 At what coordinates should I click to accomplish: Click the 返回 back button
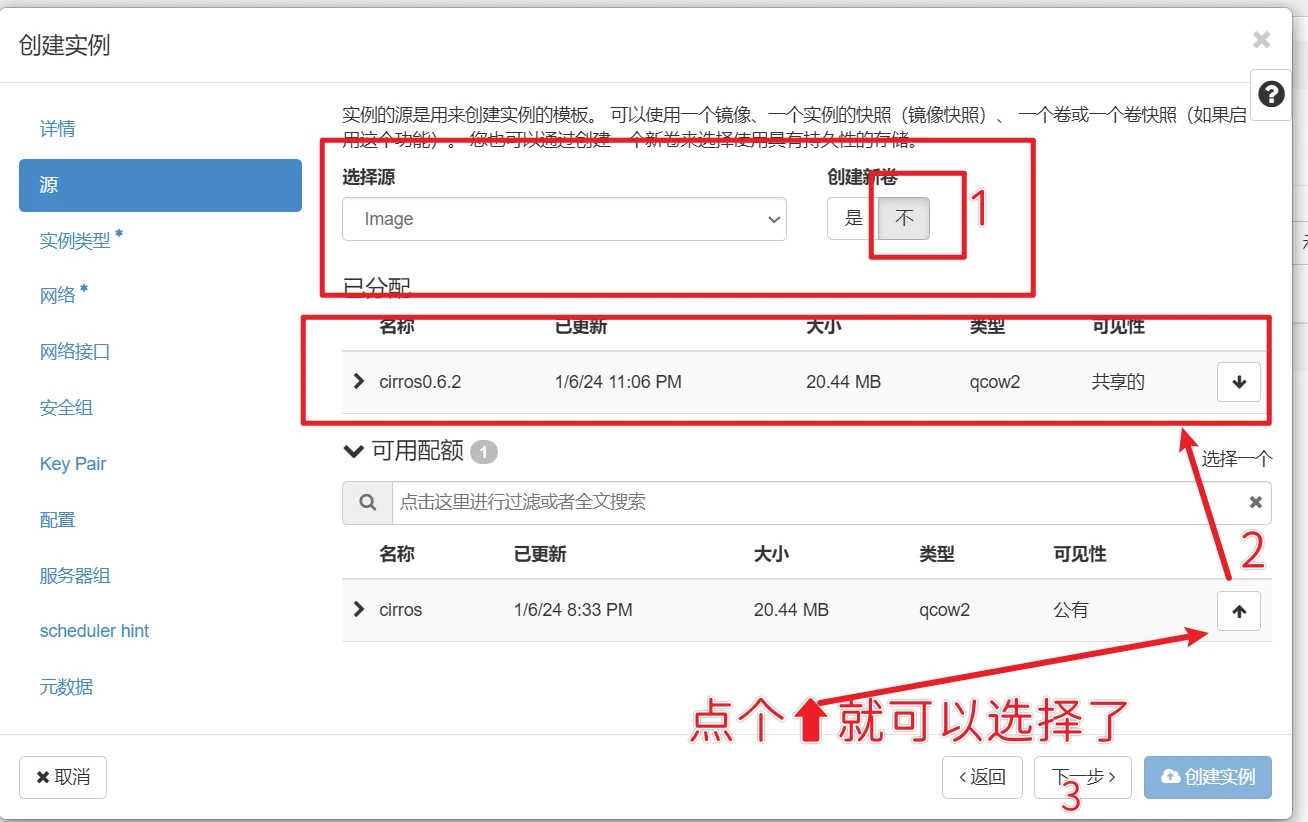pyautogui.click(x=982, y=778)
